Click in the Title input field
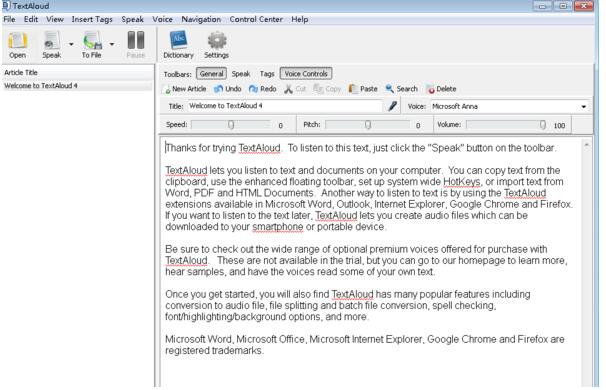 285,106
